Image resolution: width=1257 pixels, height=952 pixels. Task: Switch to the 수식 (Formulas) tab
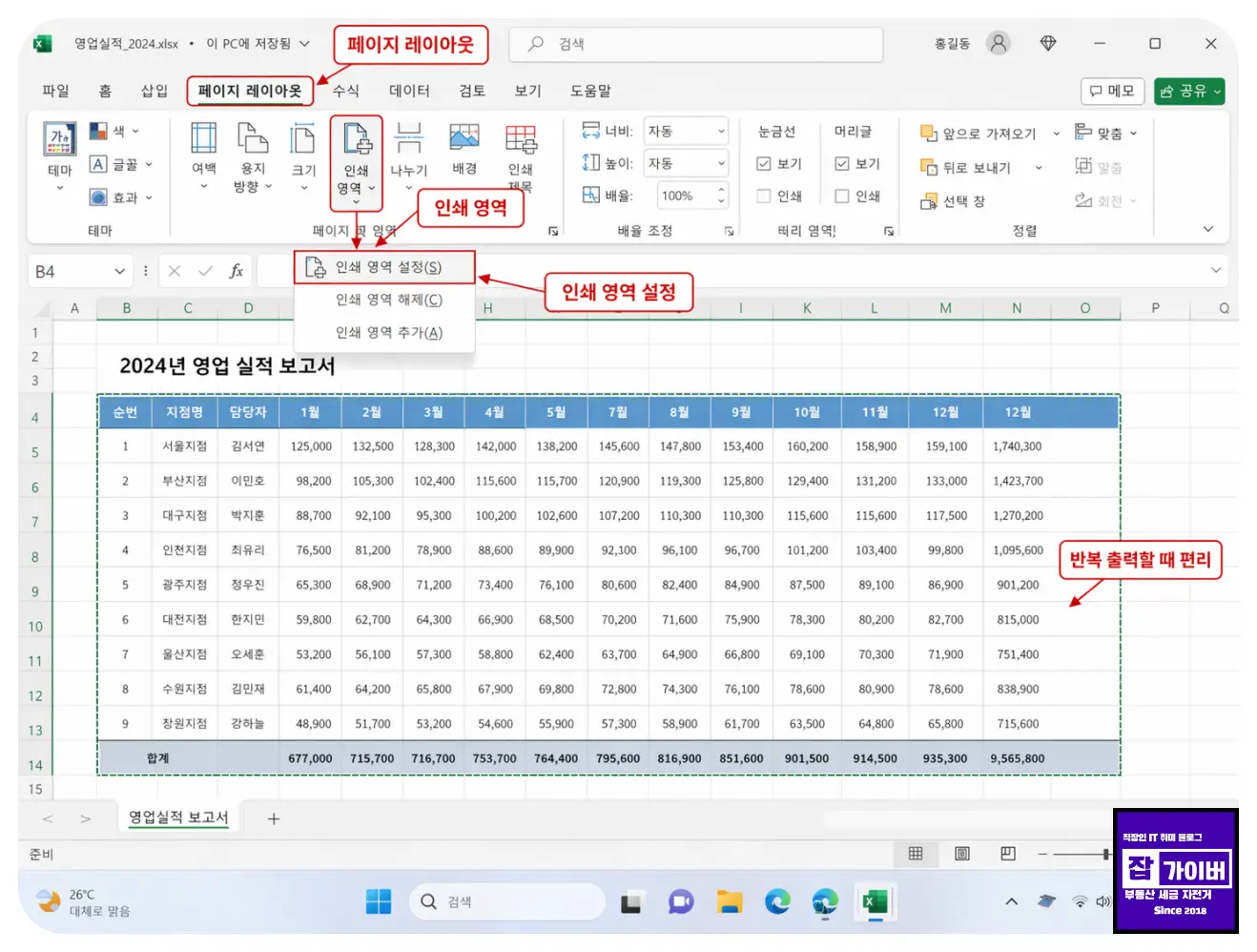pyautogui.click(x=346, y=91)
